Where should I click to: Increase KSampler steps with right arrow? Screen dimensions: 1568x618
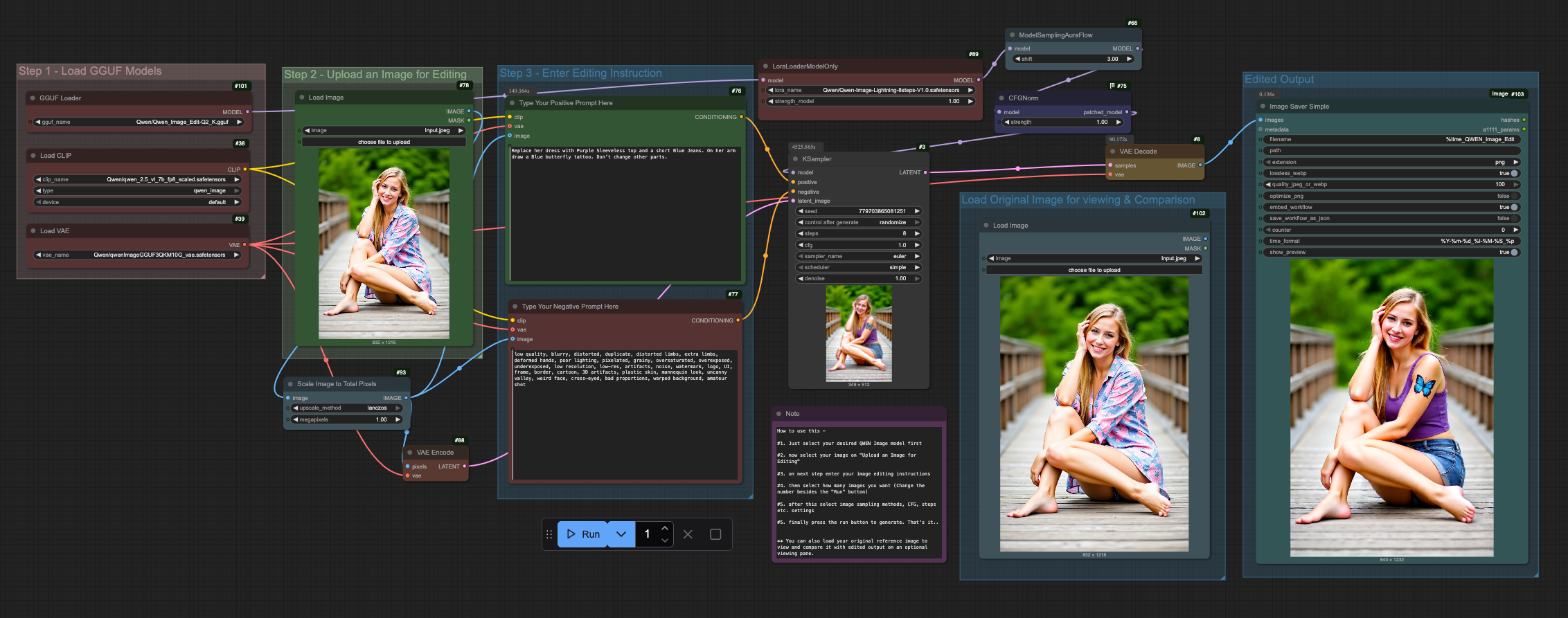pyautogui.click(x=917, y=234)
